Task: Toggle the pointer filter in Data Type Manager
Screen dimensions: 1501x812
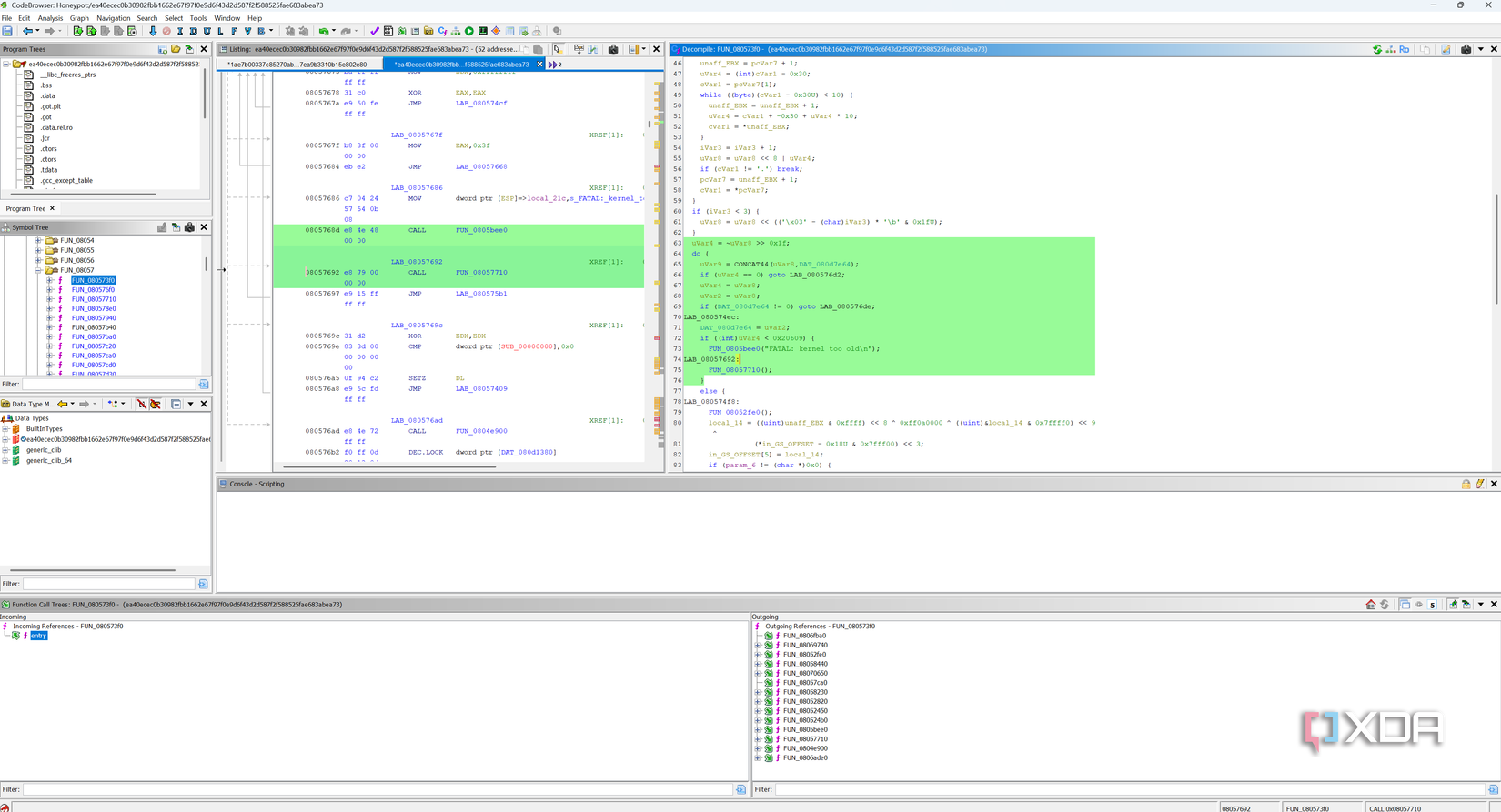Action: [x=156, y=404]
